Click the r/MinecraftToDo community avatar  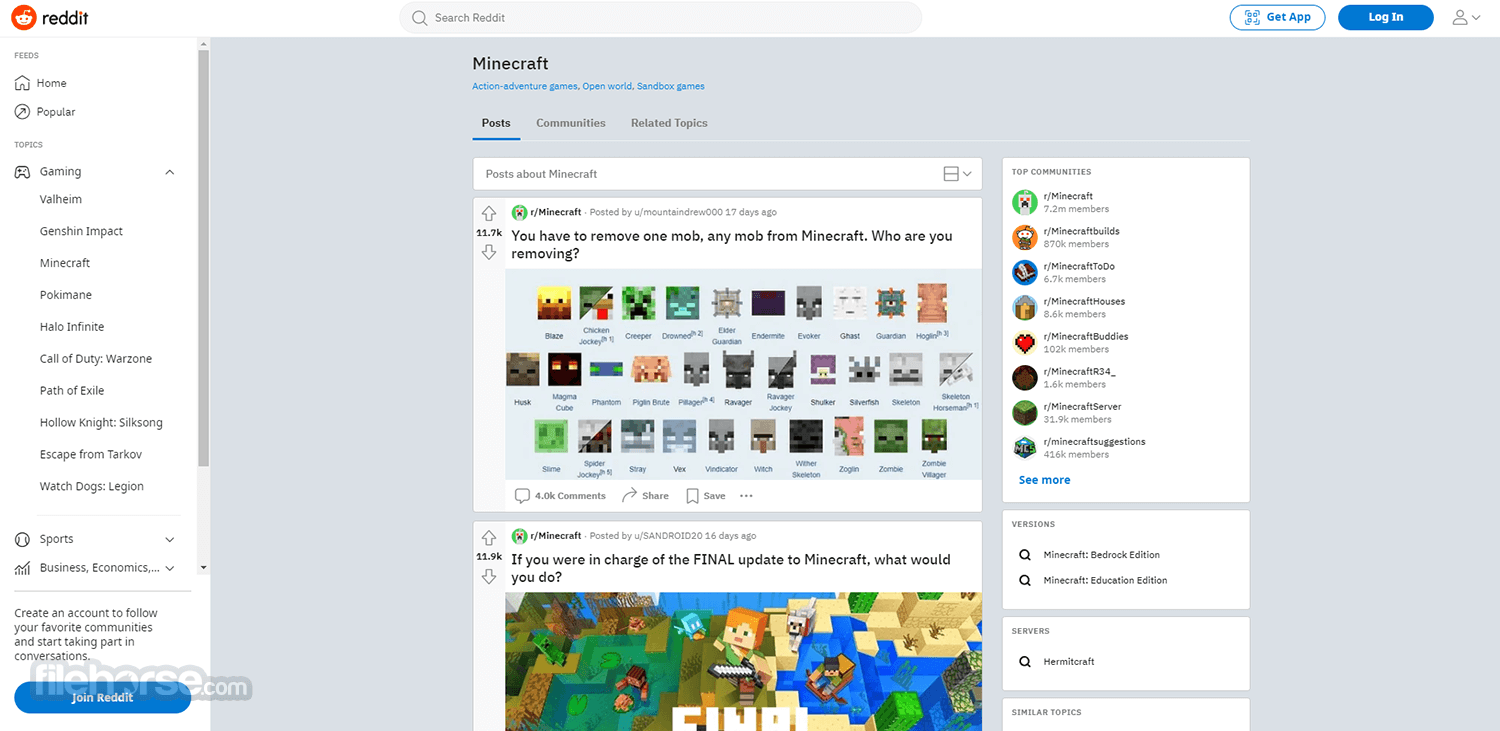[1025, 272]
